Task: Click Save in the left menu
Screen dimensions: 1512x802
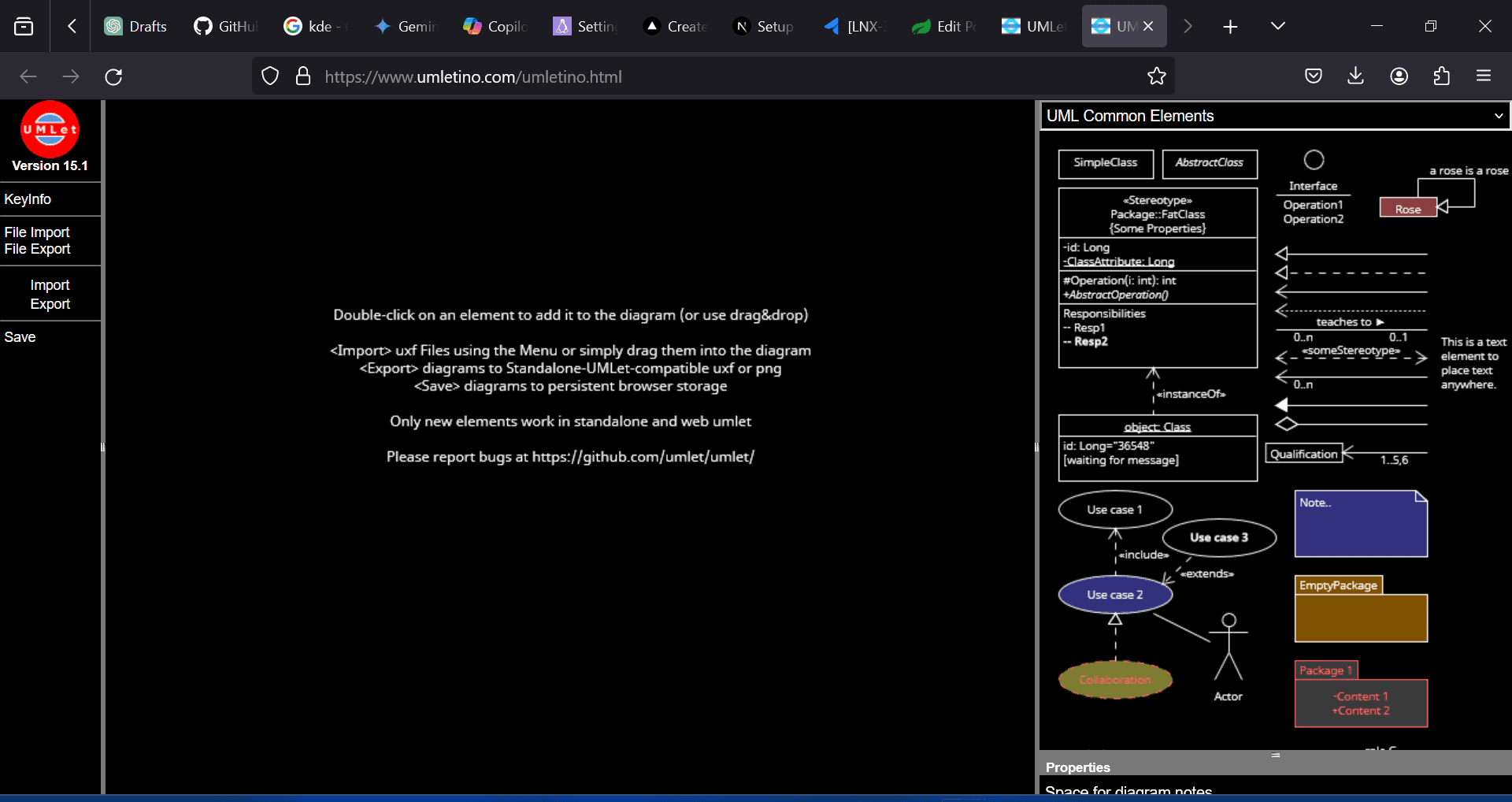Action: pyautogui.click(x=20, y=337)
